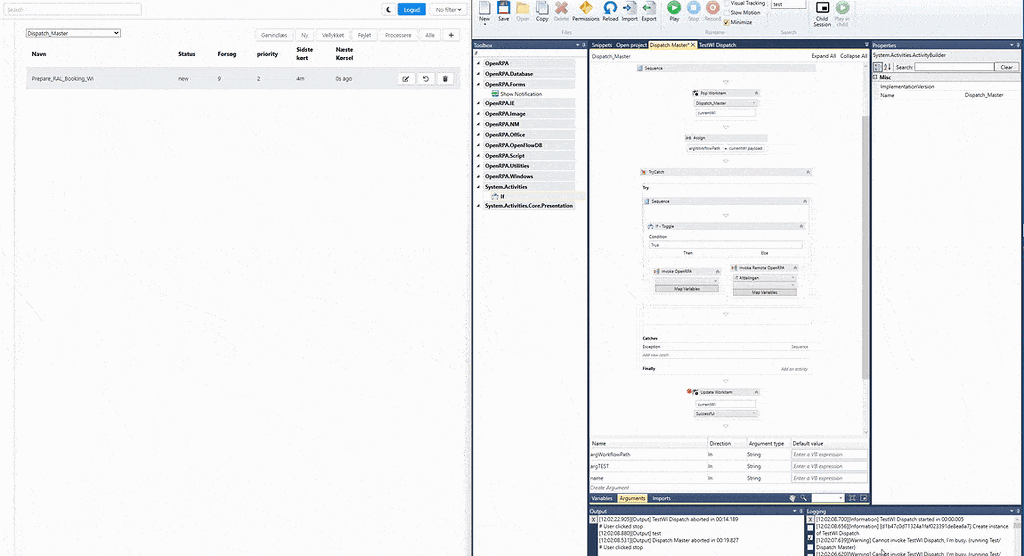Open the No filter dropdown

(448, 9)
